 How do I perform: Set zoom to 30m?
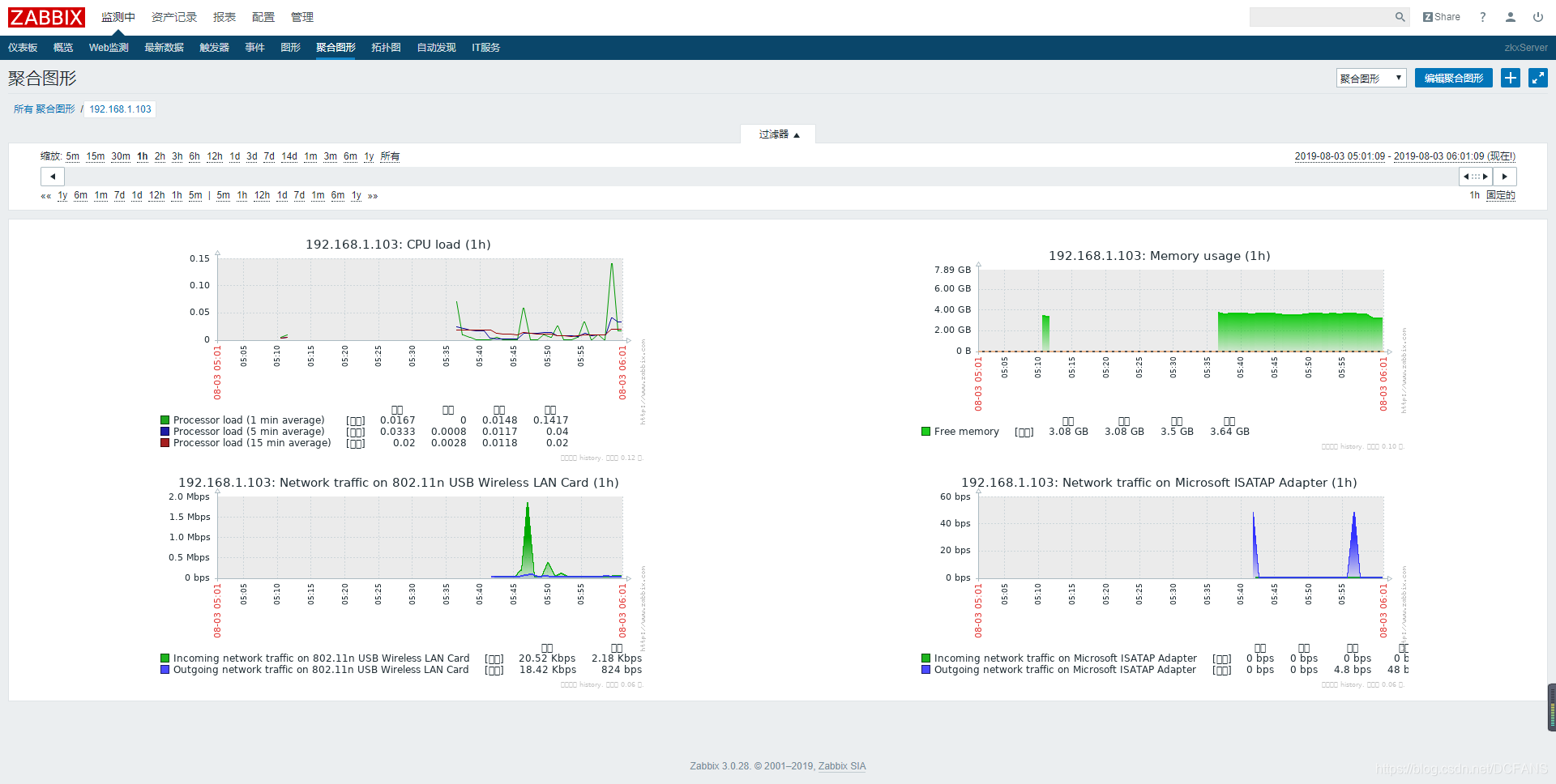pos(121,156)
